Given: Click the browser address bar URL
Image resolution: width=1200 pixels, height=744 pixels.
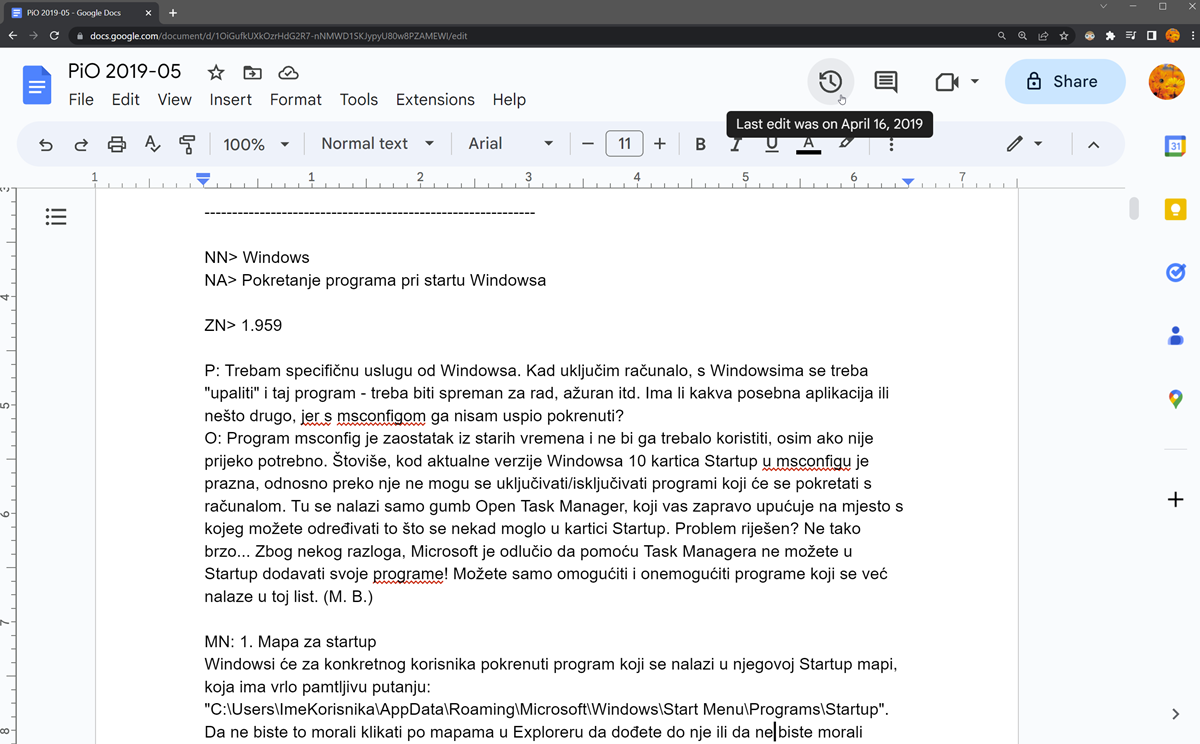Looking at the screenshot, I should click(279, 35).
